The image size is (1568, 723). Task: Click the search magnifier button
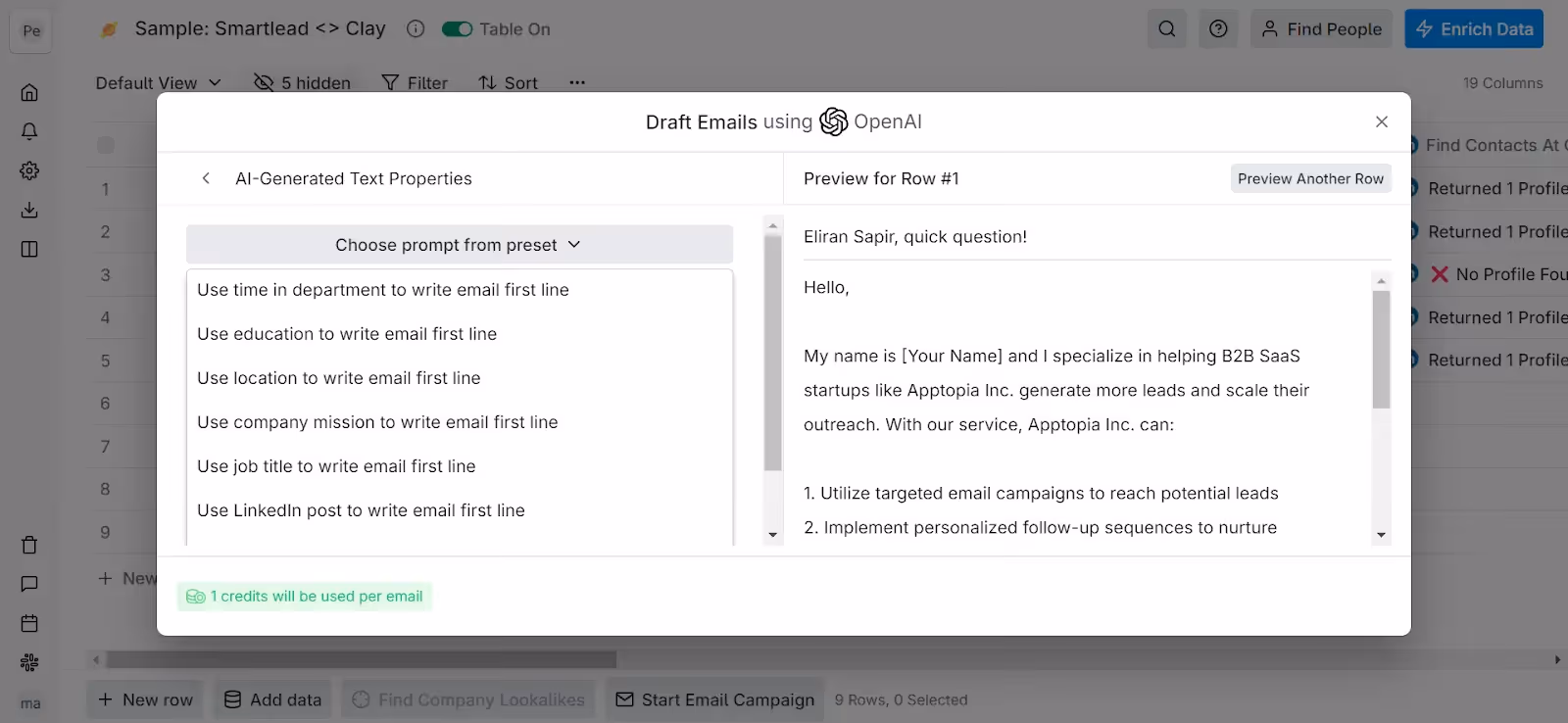[x=1166, y=28]
